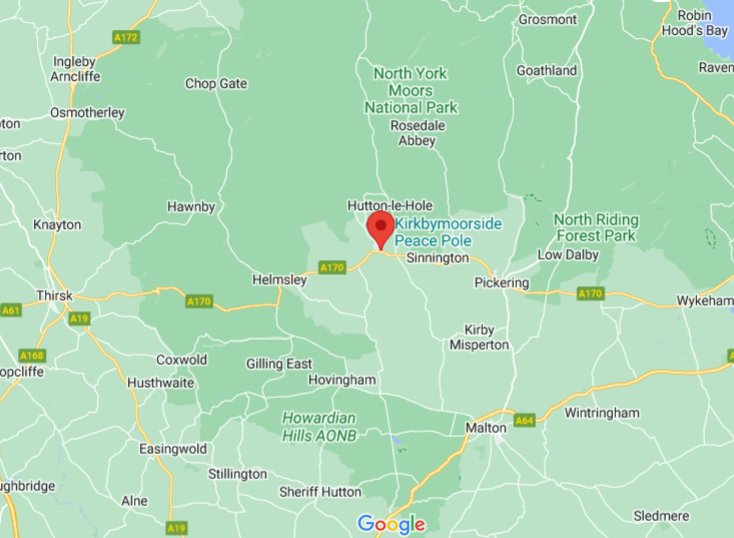Screen dimensions: 734x538
Task: Select the A172 road badge
Action: point(126,37)
